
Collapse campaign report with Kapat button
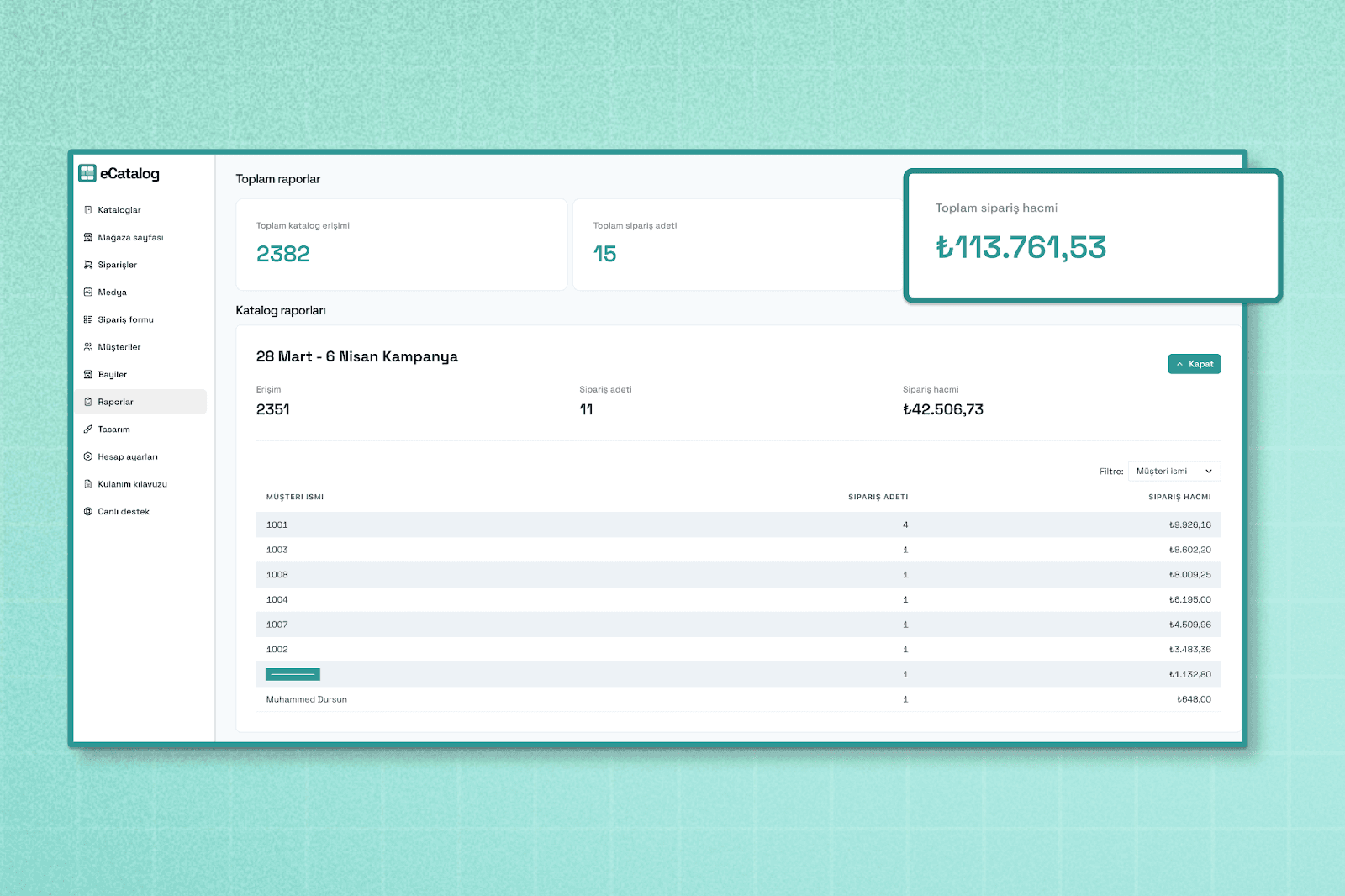pyautogui.click(x=1194, y=364)
